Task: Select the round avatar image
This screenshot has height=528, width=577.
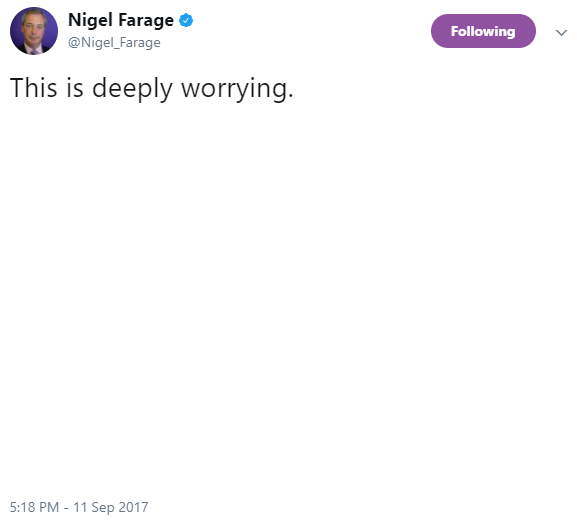Action: 34,31
